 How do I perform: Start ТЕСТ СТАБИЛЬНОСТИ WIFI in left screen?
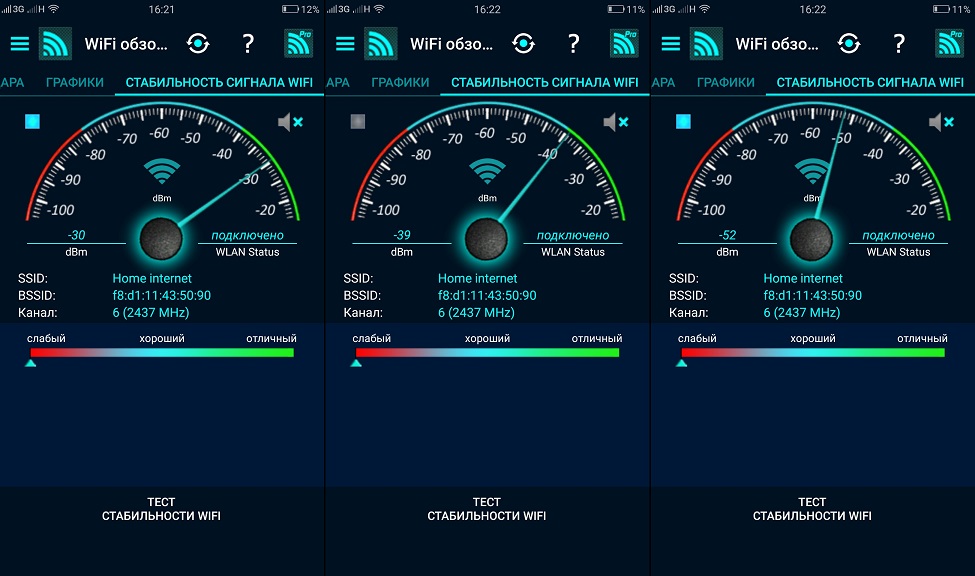[161, 509]
